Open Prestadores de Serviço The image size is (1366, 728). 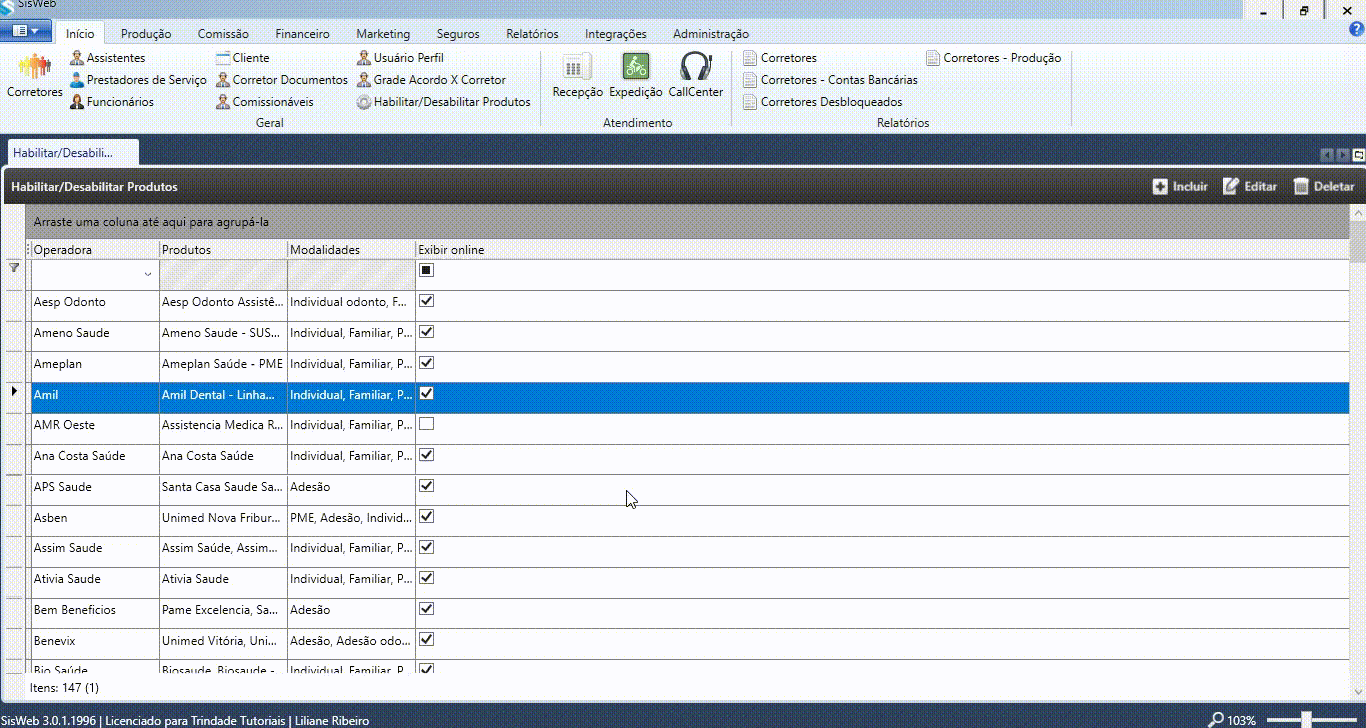point(138,80)
